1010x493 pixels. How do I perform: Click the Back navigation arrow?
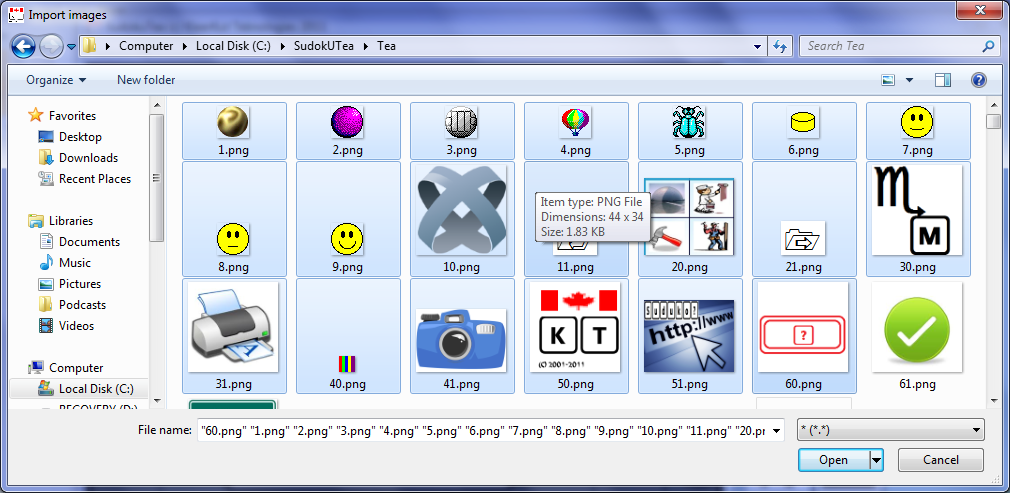pos(23,46)
